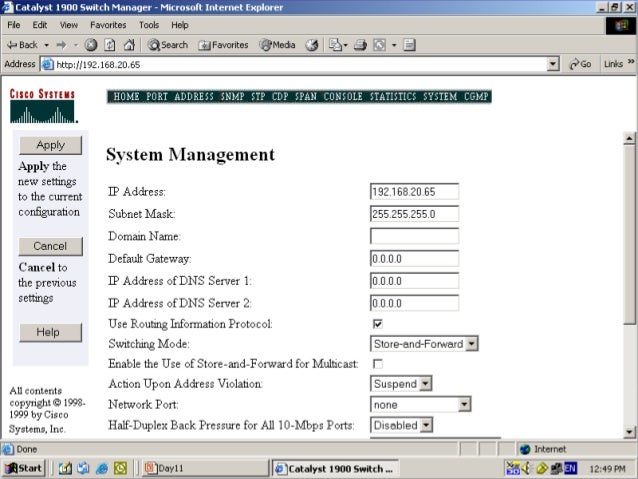This screenshot has height=479, width=638.
Task: Open the File menu
Action: (14, 25)
